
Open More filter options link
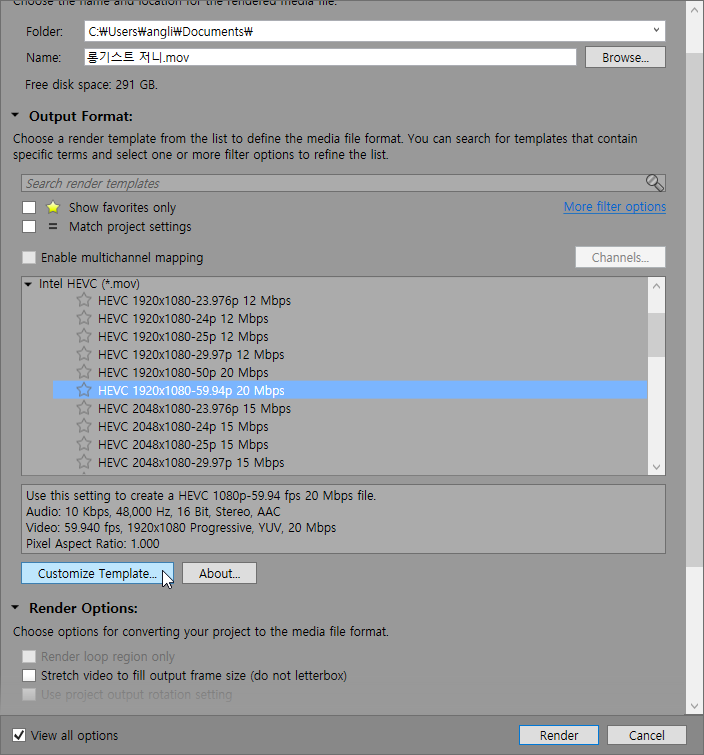615,207
